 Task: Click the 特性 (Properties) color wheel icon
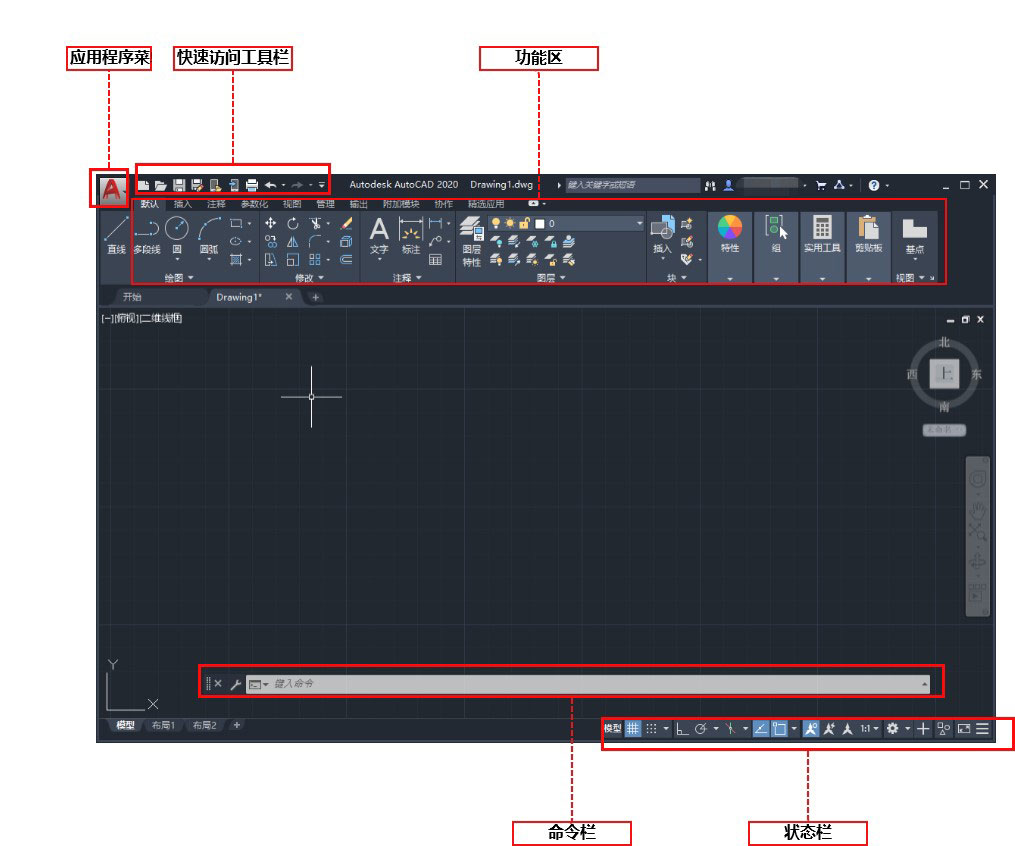(x=729, y=225)
